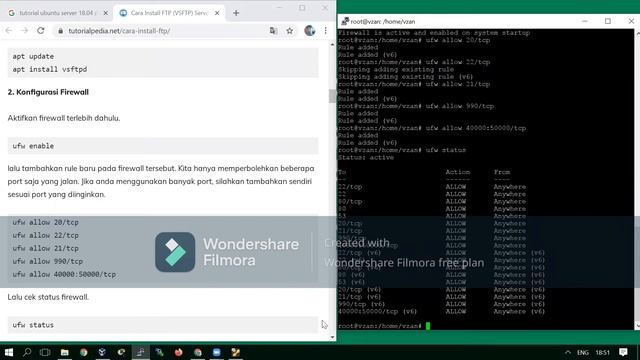The image size is (640, 360).
Task: Reload the tutorialpedia page
Action: tap(40, 31)
